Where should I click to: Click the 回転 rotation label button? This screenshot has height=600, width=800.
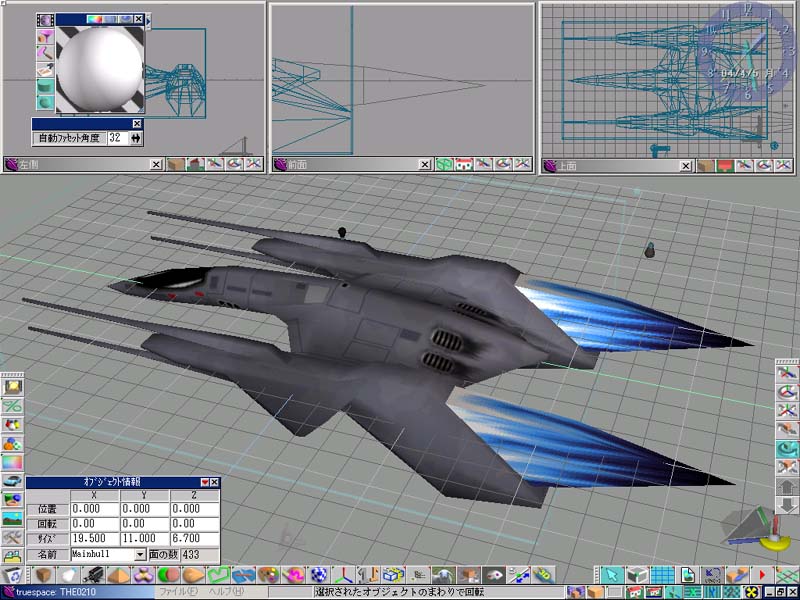pos(46,523)
